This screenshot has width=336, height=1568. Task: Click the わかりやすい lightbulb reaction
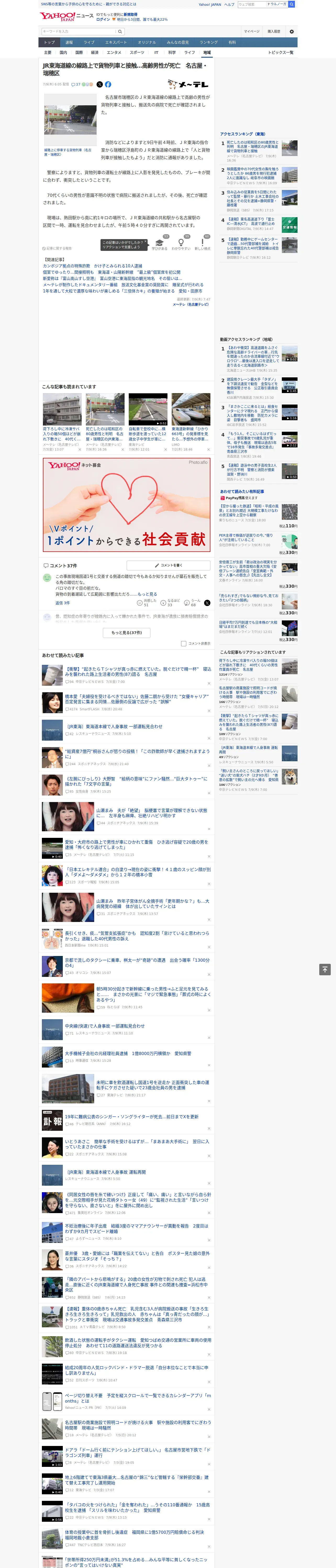click(181, 242)
